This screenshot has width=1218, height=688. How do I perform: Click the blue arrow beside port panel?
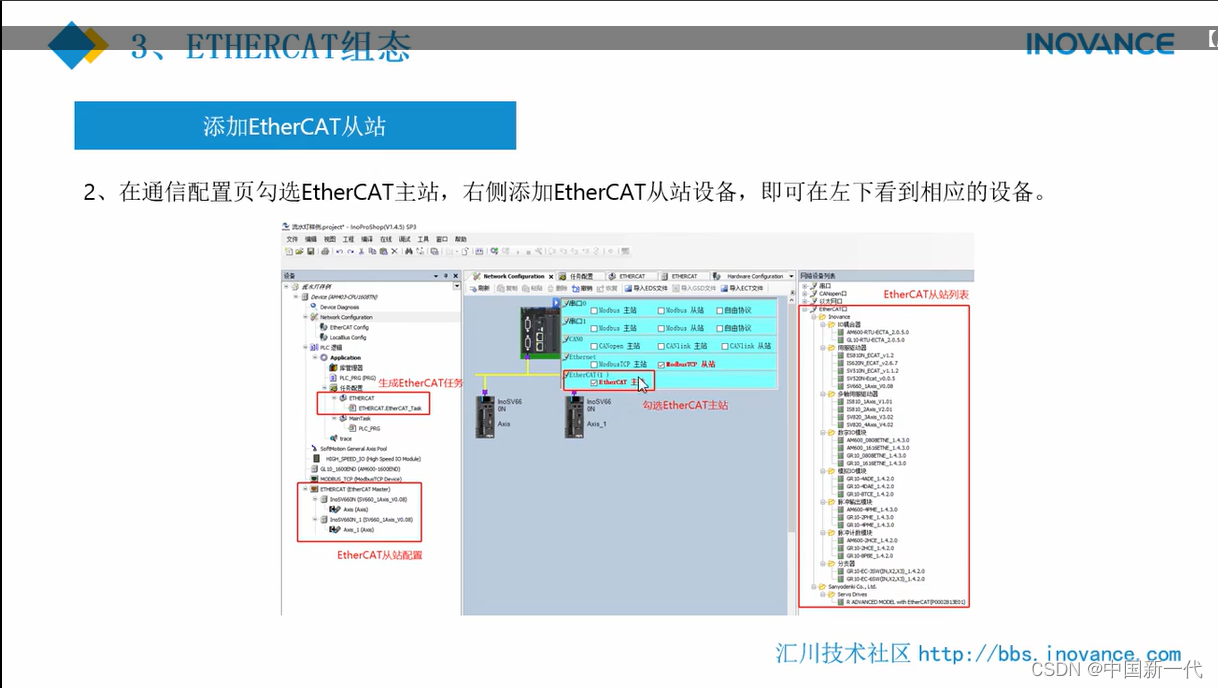click(556, 303)
